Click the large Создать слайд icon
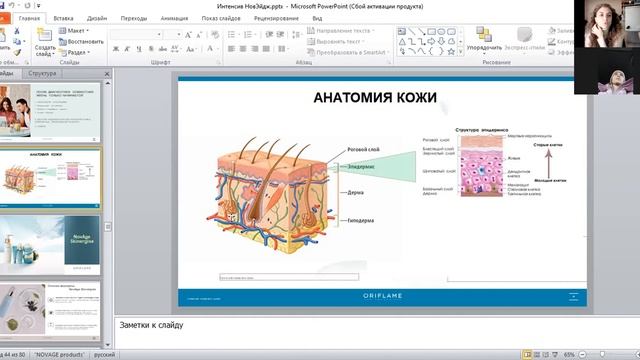Screen dimensions: 640x360 [x=44, y=36]
